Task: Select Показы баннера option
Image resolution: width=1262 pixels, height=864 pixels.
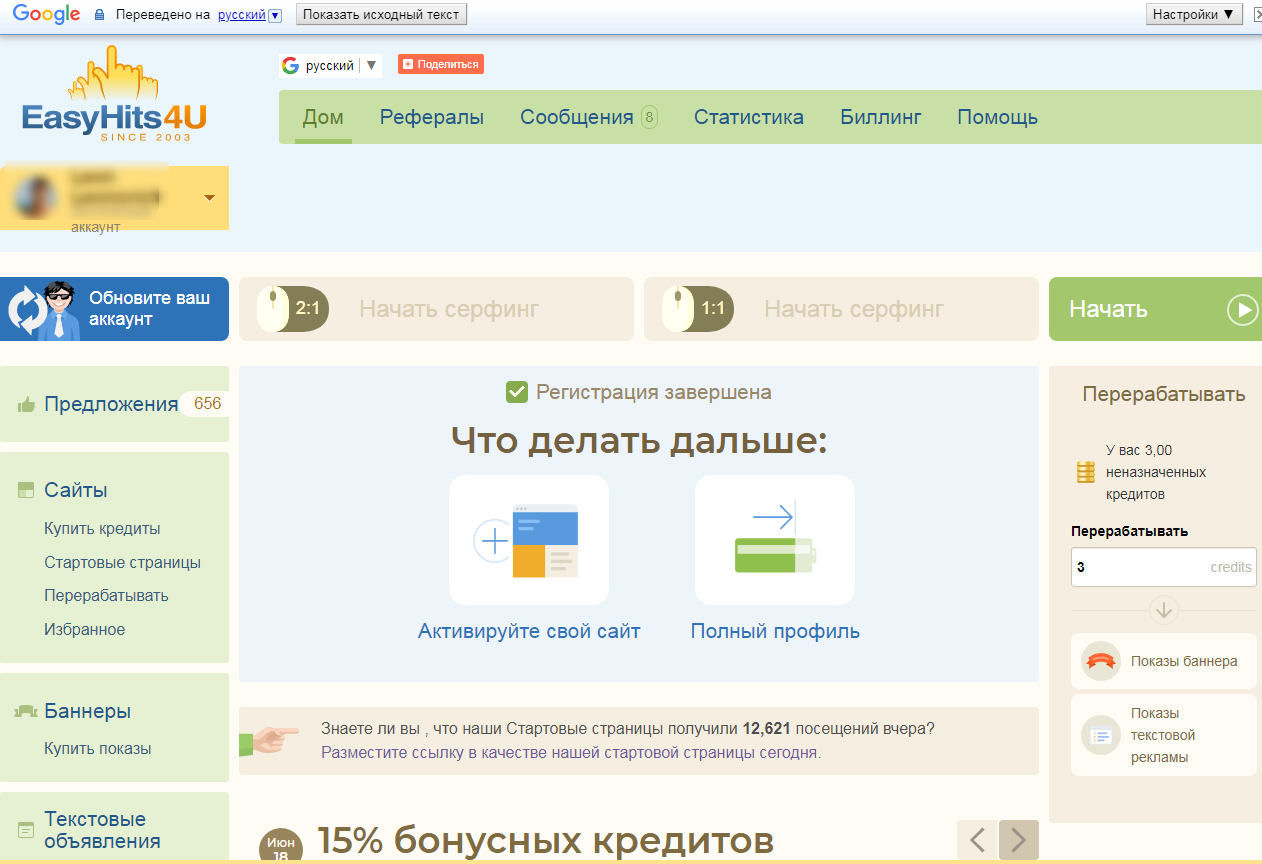Action: 1163,661
